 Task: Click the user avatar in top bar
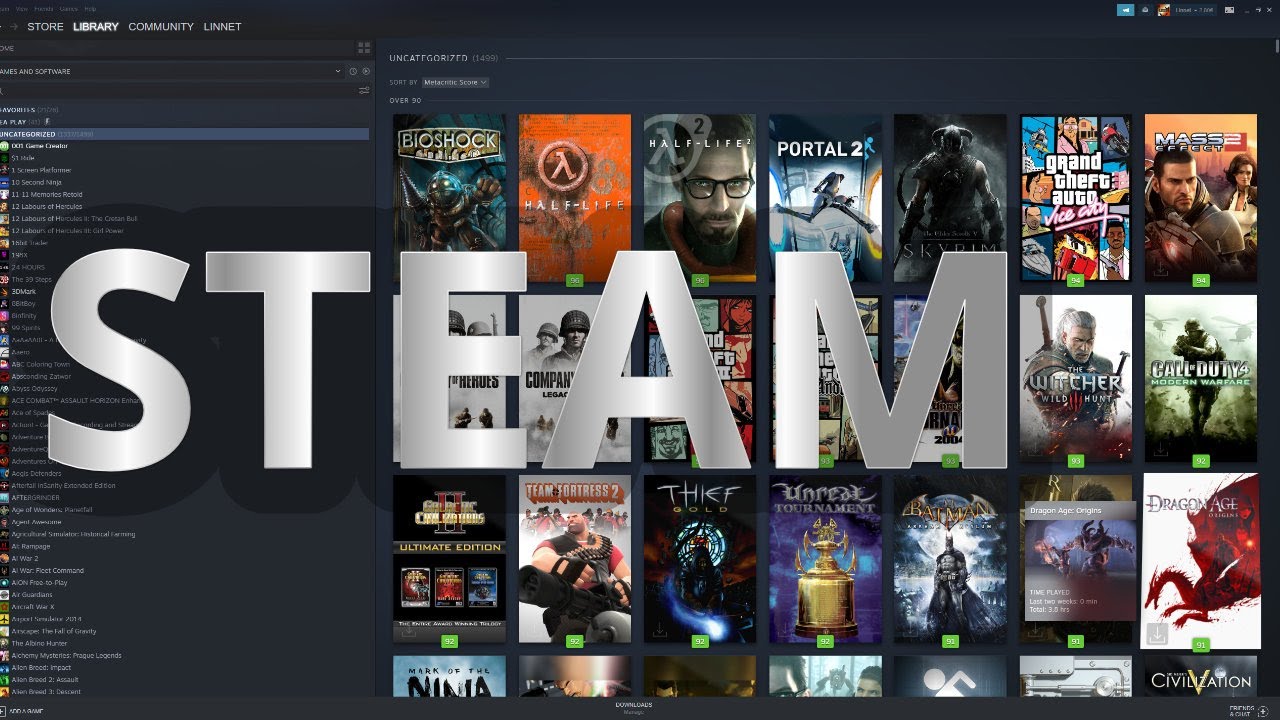click(x=1164, y=10)
